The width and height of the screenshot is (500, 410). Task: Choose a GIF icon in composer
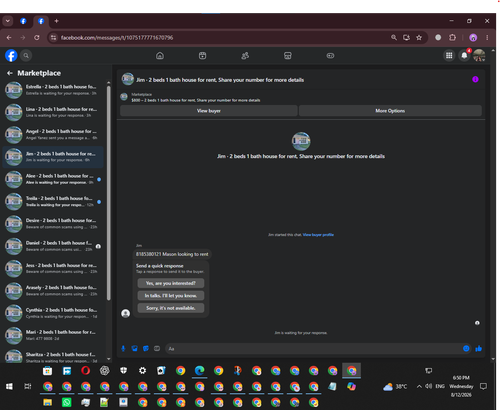click(x=157, y=349)
